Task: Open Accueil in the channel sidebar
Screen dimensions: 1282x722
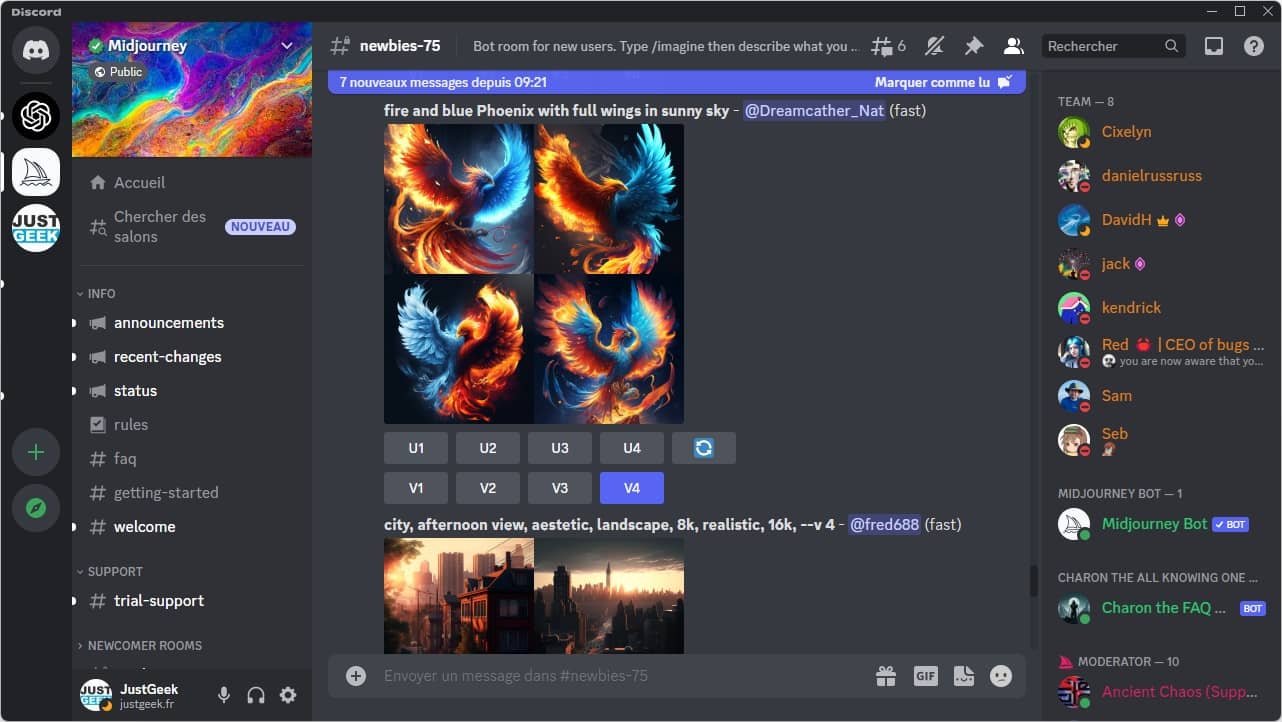Action: (x=192, y=182)
